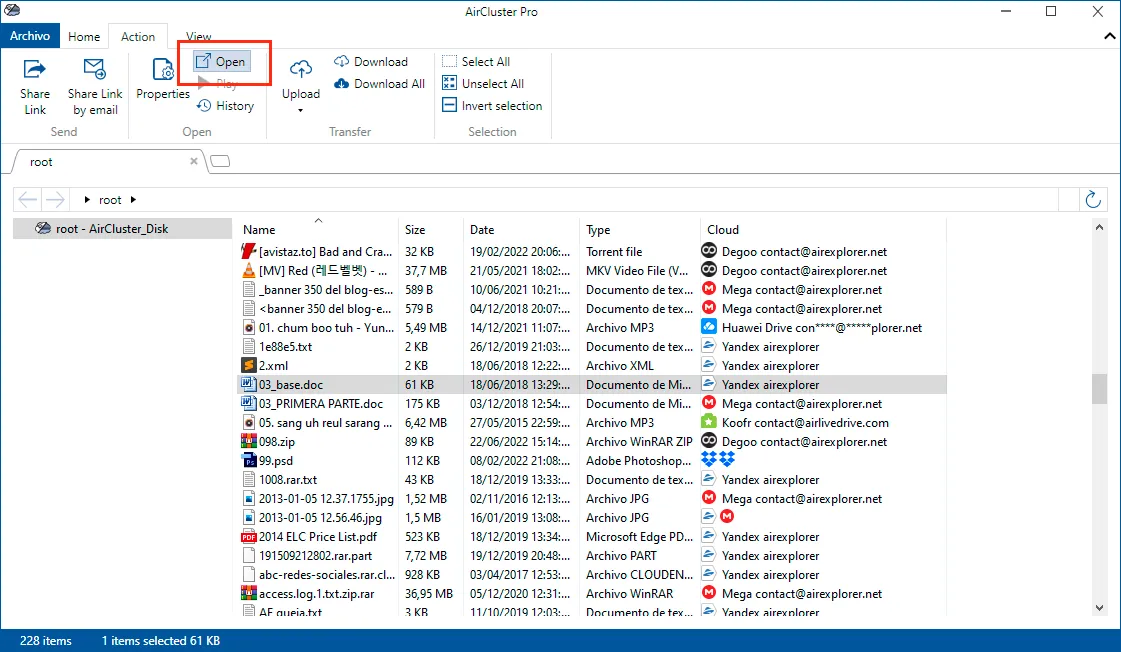Click 05. sang uh reul sarang mp3 file
1121x652 pixels.
click(325, 423)
